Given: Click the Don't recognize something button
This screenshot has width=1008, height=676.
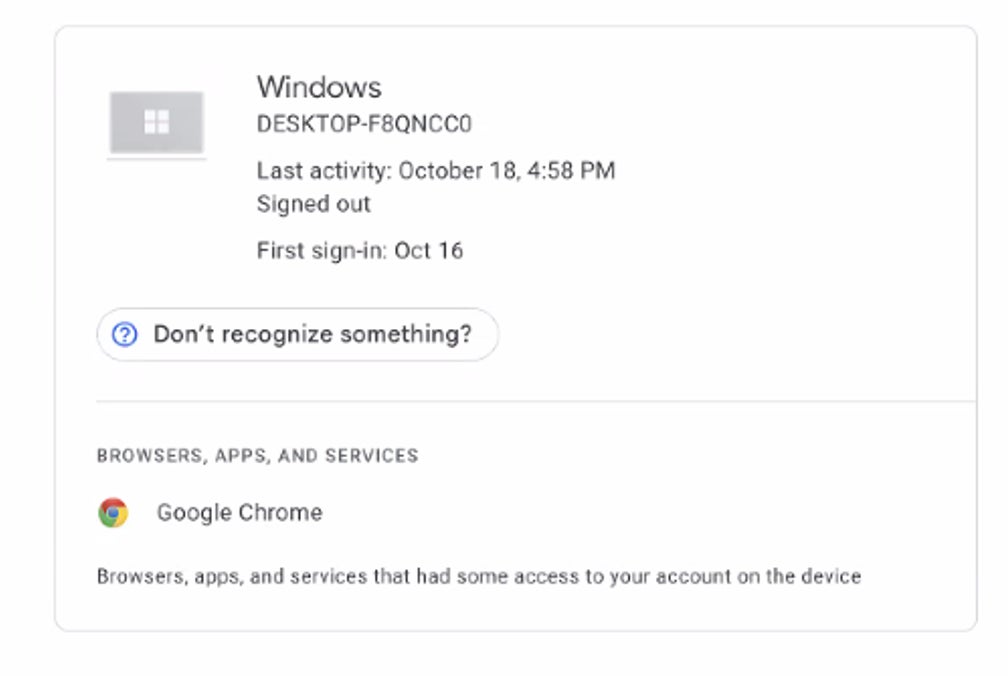Looking at the screenshot, I should click(297, 333).
